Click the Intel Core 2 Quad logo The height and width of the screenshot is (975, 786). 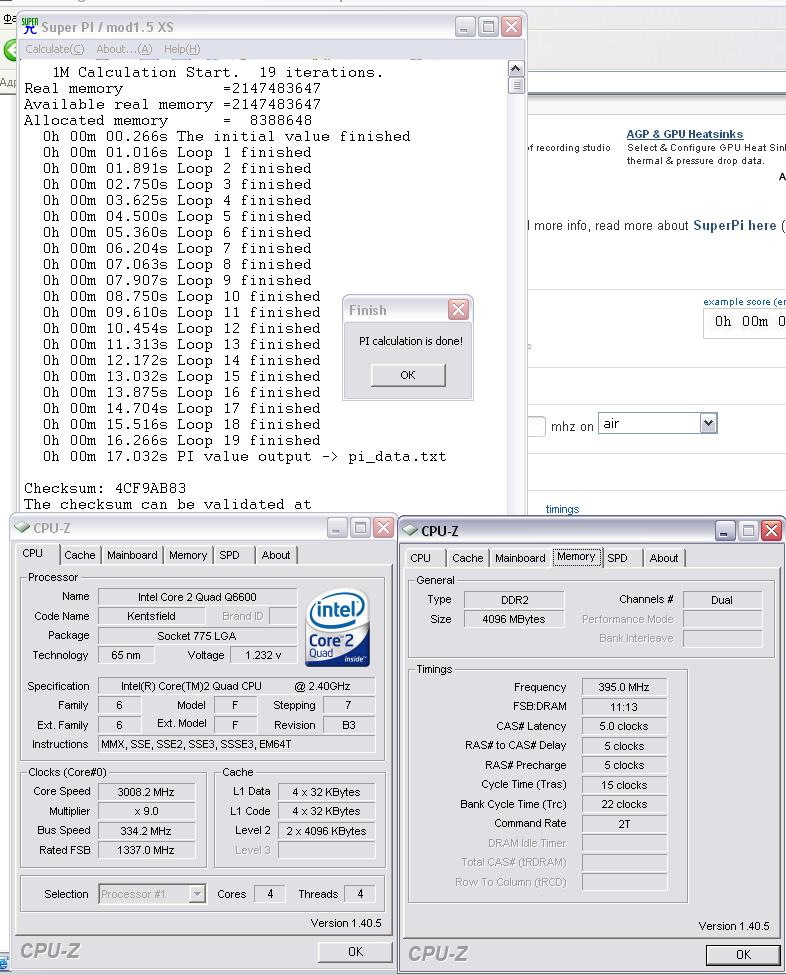[x=338, y=628]
